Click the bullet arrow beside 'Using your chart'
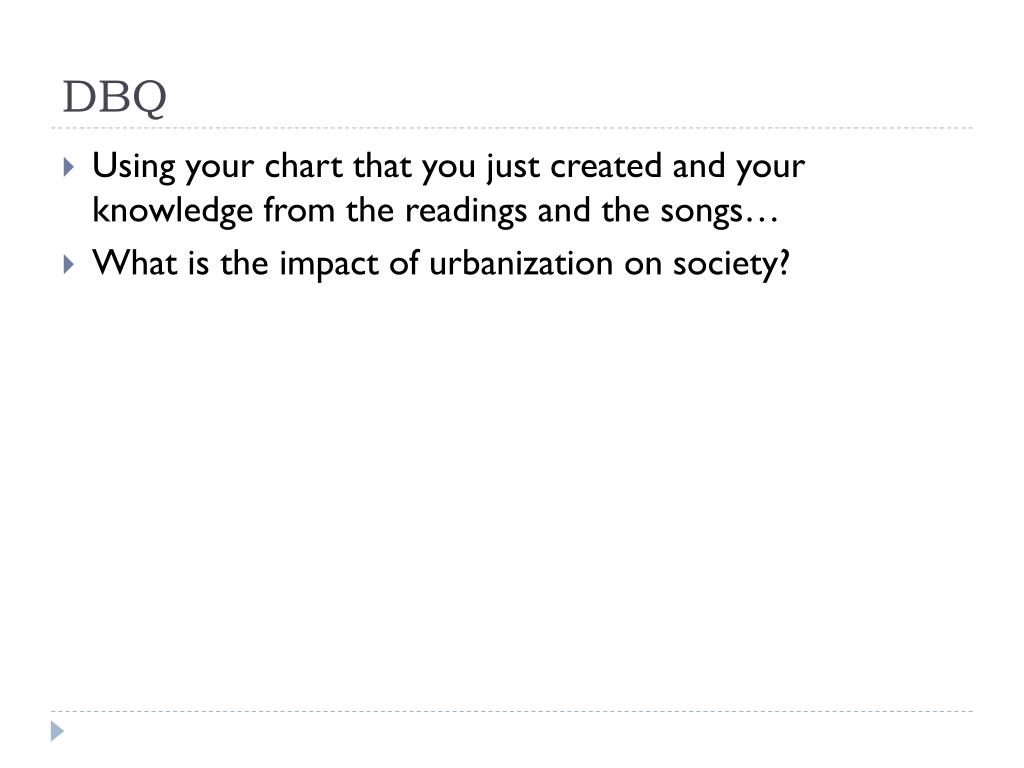1024x768 pixels. click(x=69, y=167)
